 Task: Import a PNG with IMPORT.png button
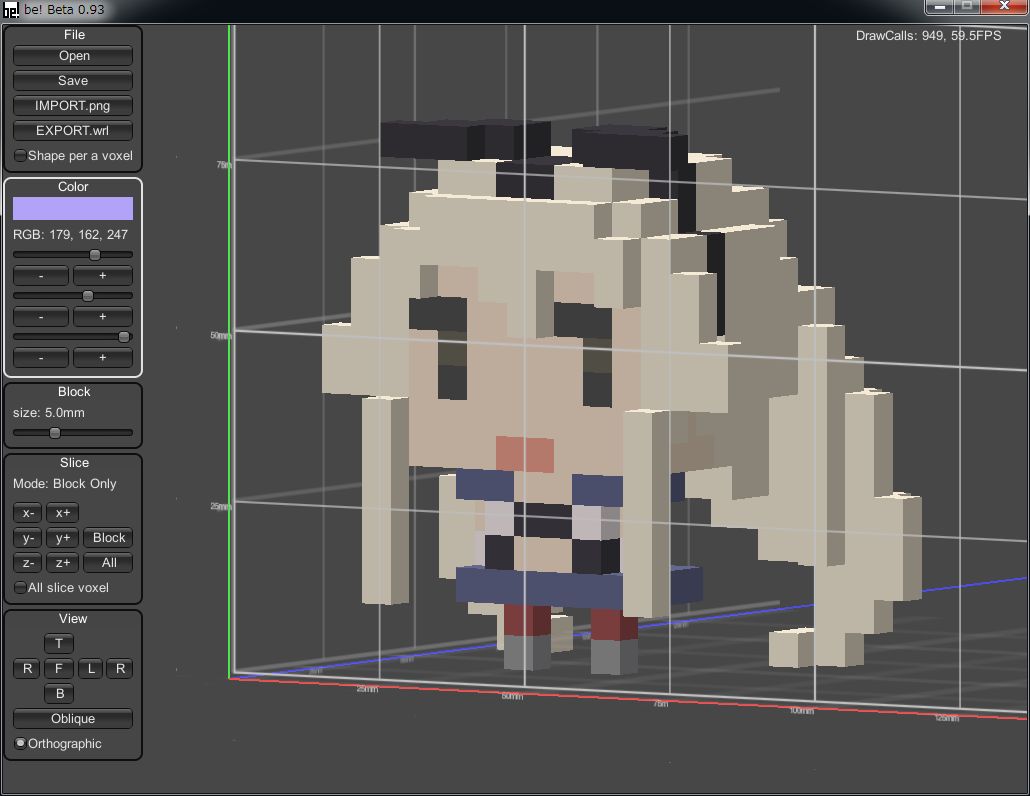click(x=73, y=106)
